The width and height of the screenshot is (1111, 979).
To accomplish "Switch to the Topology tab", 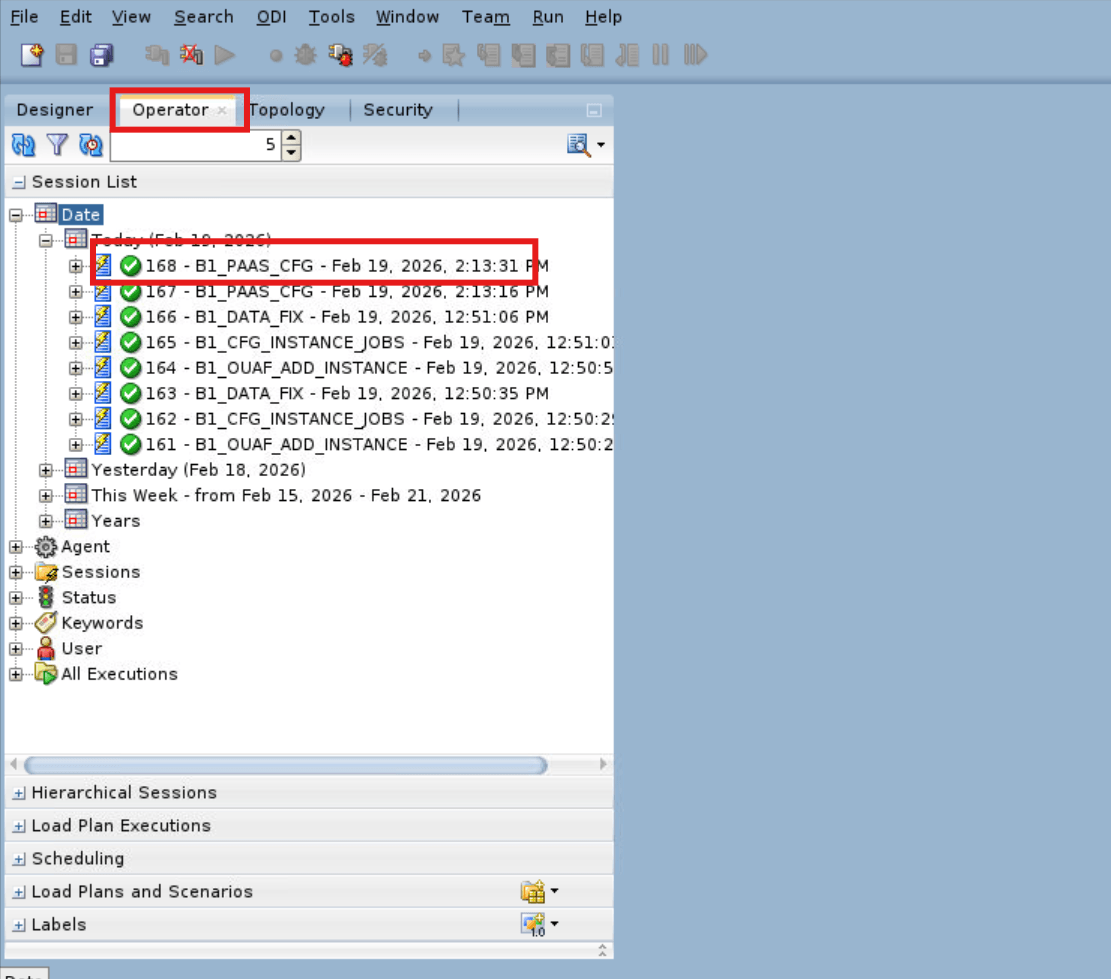I will point(287,110).
